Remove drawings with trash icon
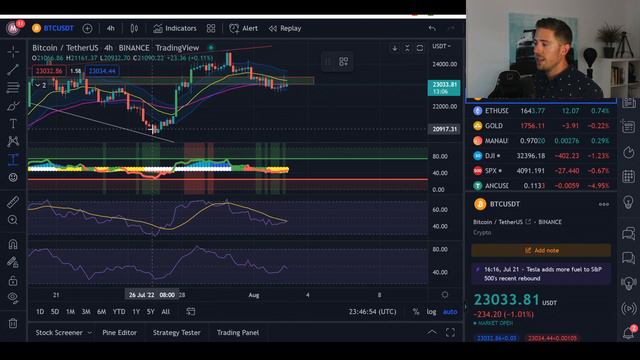The height and width of the screenshot is (360, 640). tap(13, 323)
